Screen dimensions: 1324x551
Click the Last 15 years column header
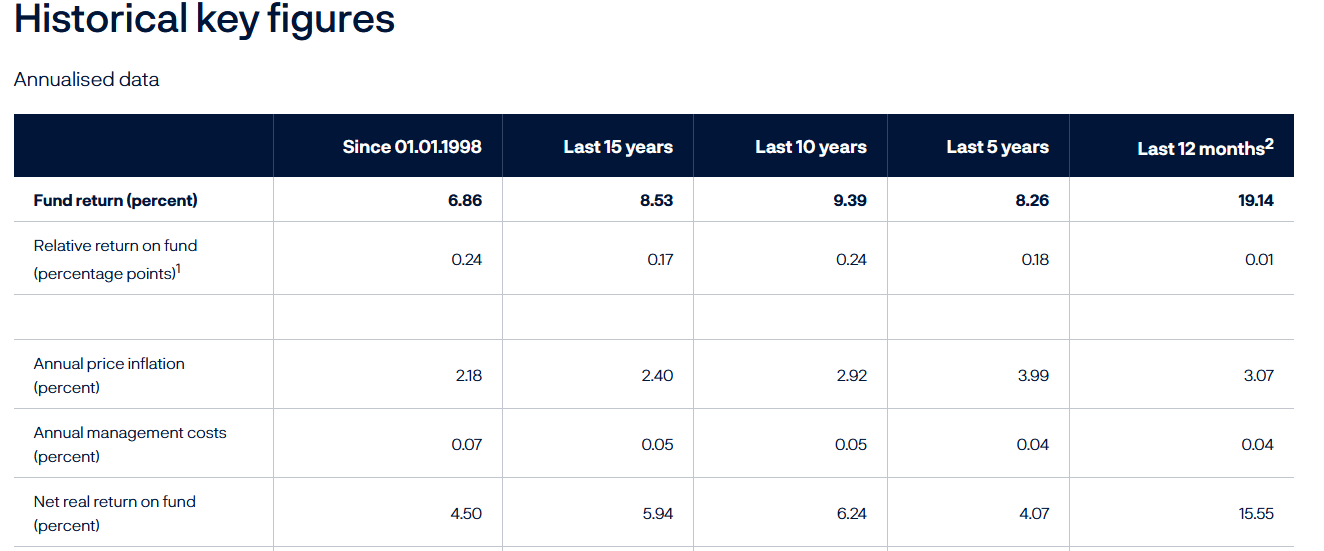pyautogui.click(x=618, y=147)
